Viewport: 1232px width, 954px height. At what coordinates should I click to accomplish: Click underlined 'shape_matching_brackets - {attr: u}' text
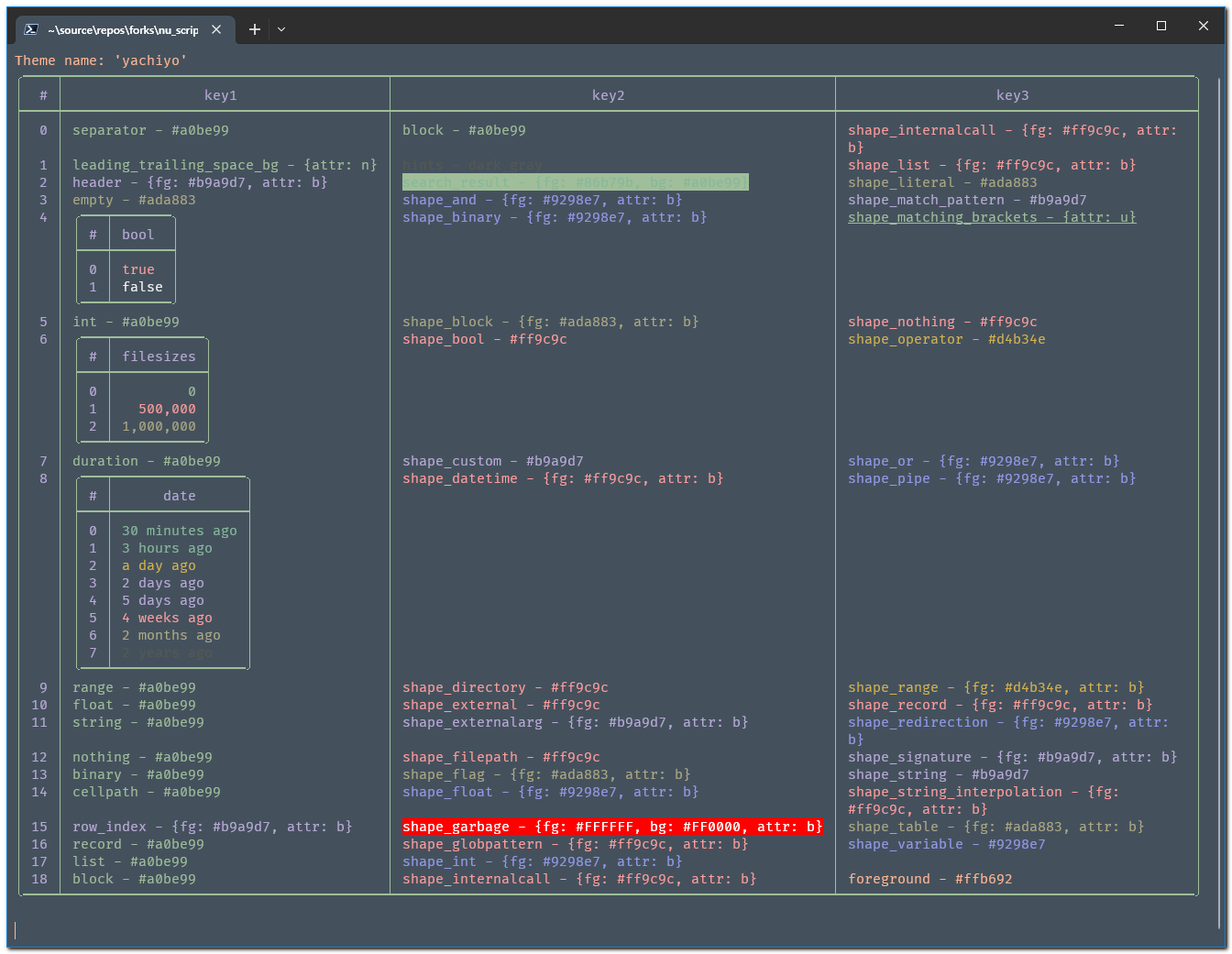point(992,217)
